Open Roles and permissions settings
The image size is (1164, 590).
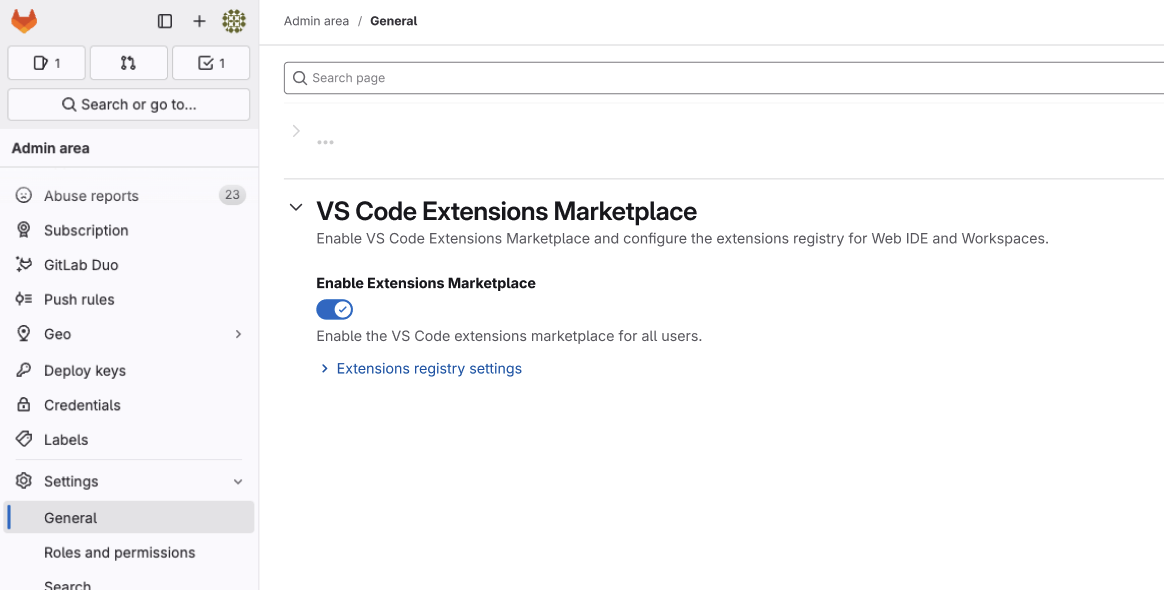[x=119, y=553]
